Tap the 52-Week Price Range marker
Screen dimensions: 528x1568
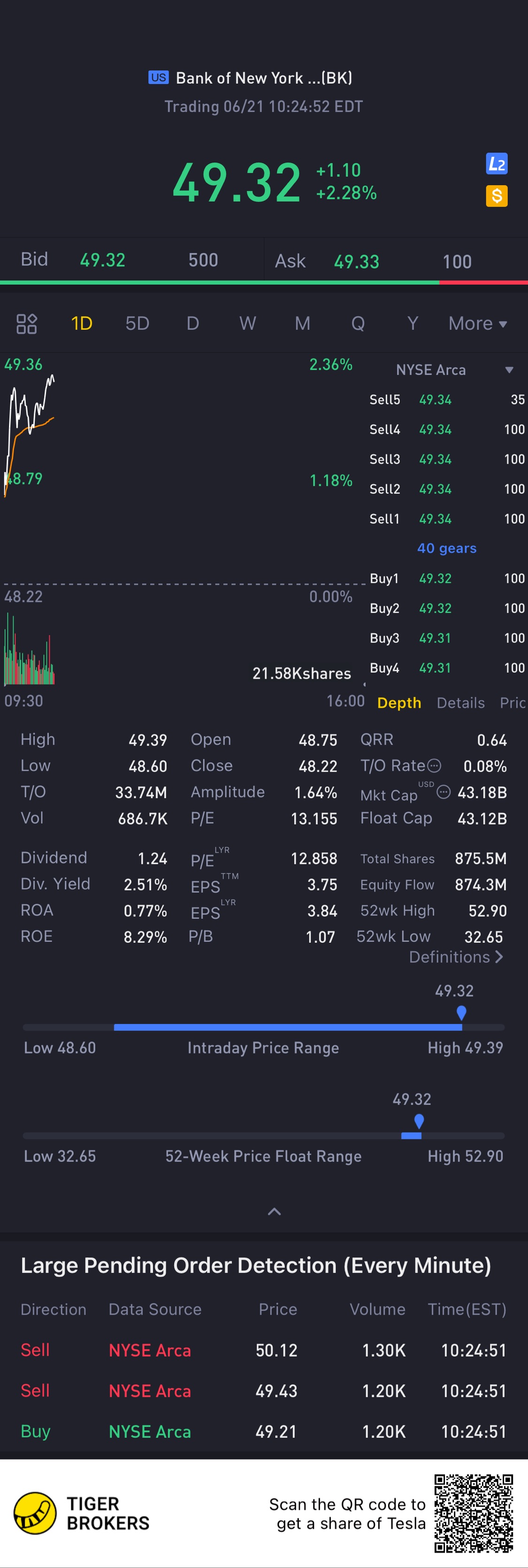pyautogui.click(x=419, y=1121)
